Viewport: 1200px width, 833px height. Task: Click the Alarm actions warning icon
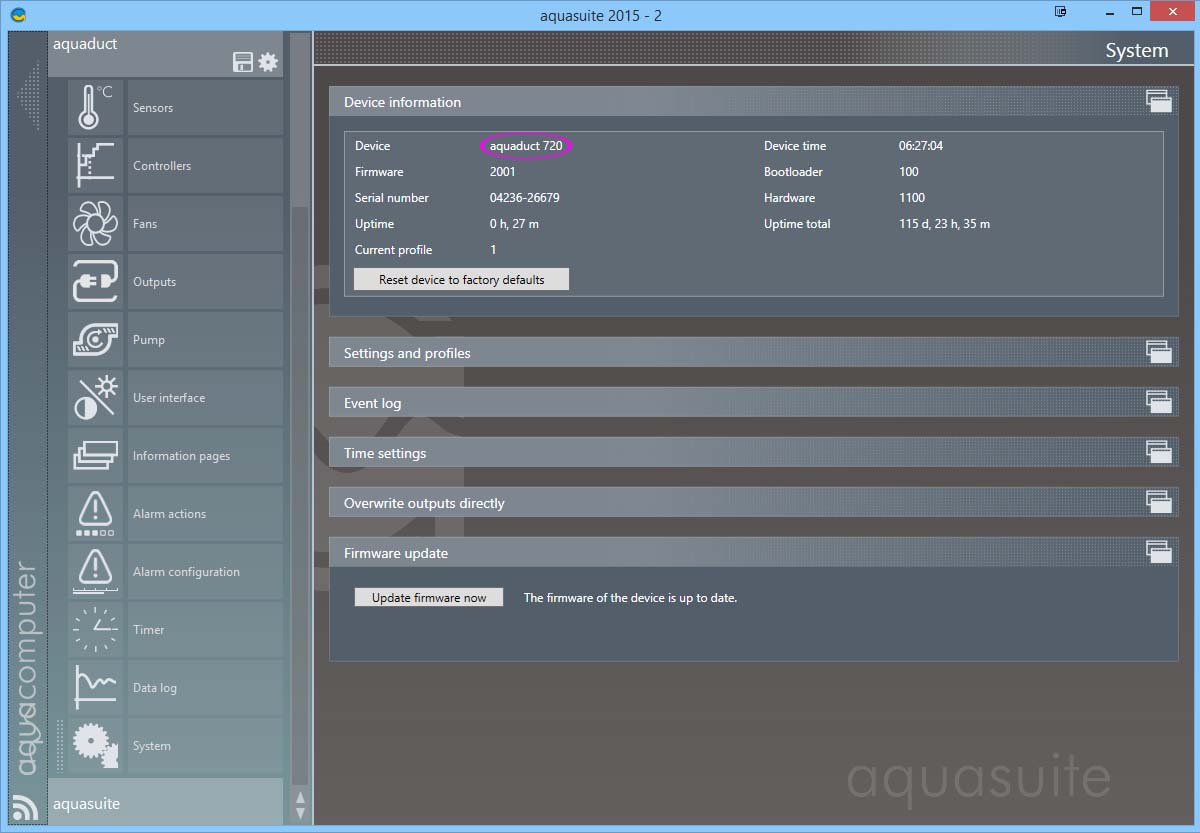95,514
